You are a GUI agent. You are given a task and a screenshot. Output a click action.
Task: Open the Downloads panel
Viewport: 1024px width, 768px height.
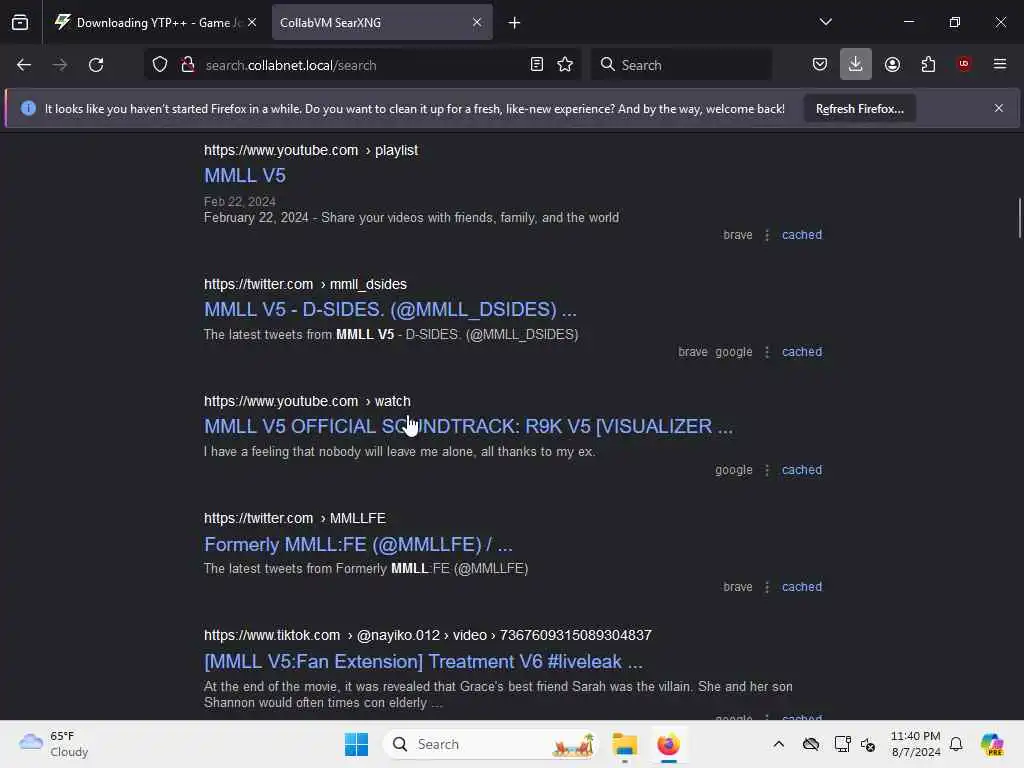856,64
